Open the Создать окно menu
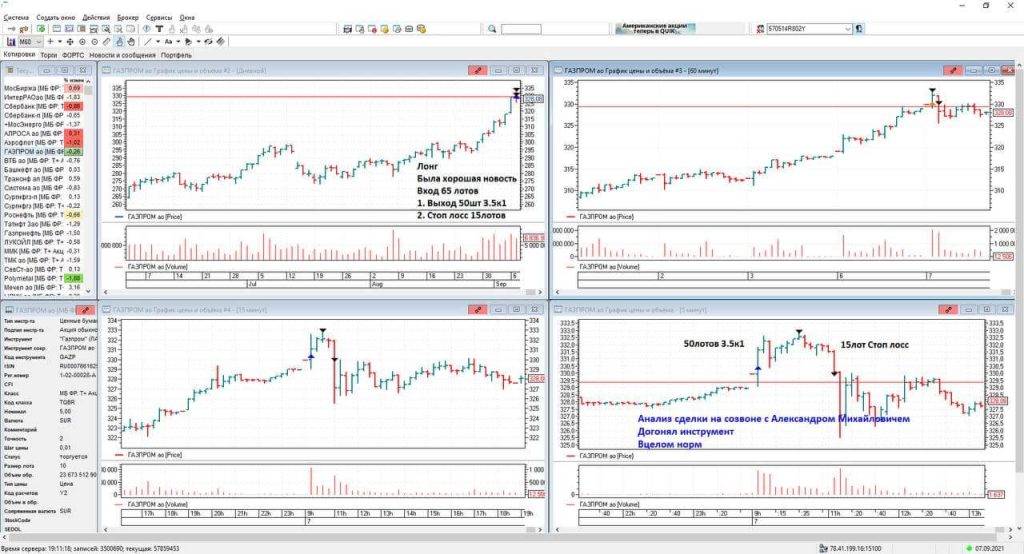The width and height of the screenshot is (1024, 554). [x=56, y=17]
